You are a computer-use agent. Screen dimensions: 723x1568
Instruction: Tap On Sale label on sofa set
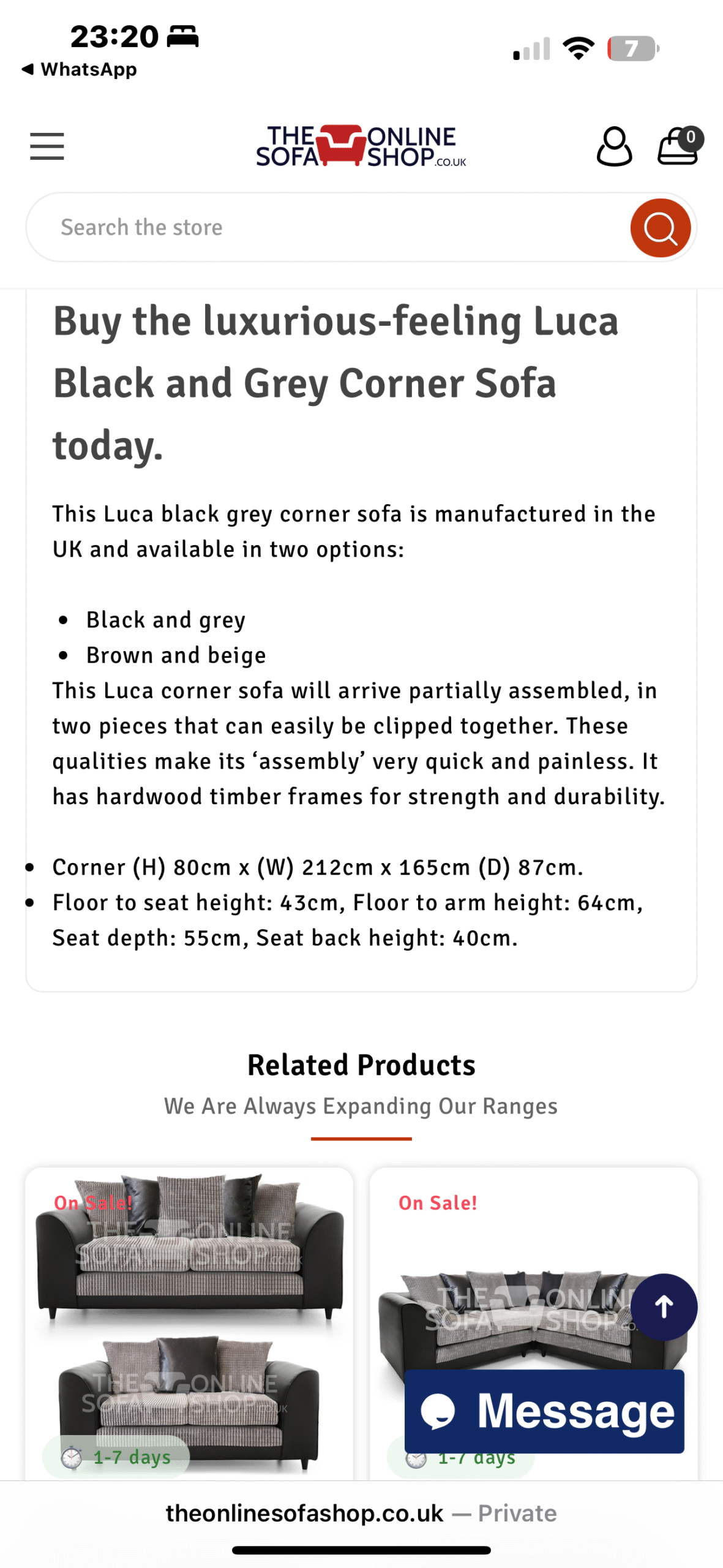point(93,1202)
